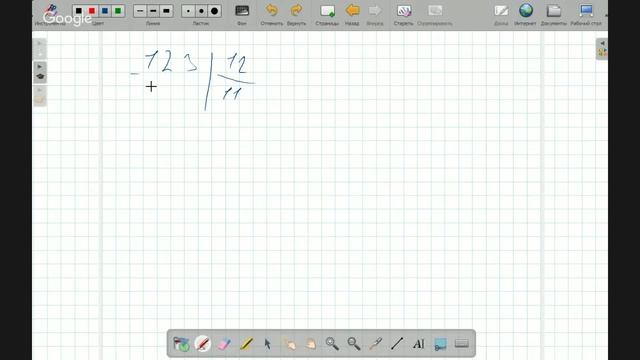Expand the top left sidebar panel tab
Image resolution: width=640 pixels, height=360 pixels.
tap(40, 49)
